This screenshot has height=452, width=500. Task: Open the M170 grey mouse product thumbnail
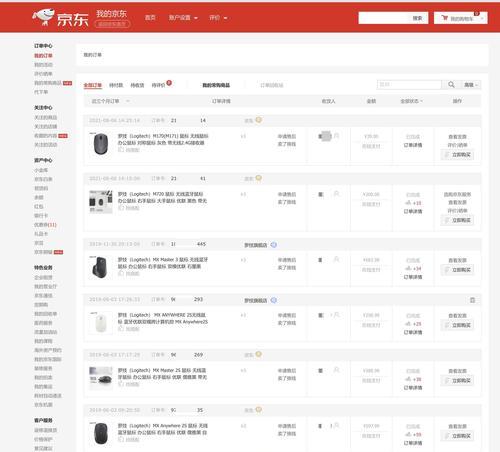point(101,144)
